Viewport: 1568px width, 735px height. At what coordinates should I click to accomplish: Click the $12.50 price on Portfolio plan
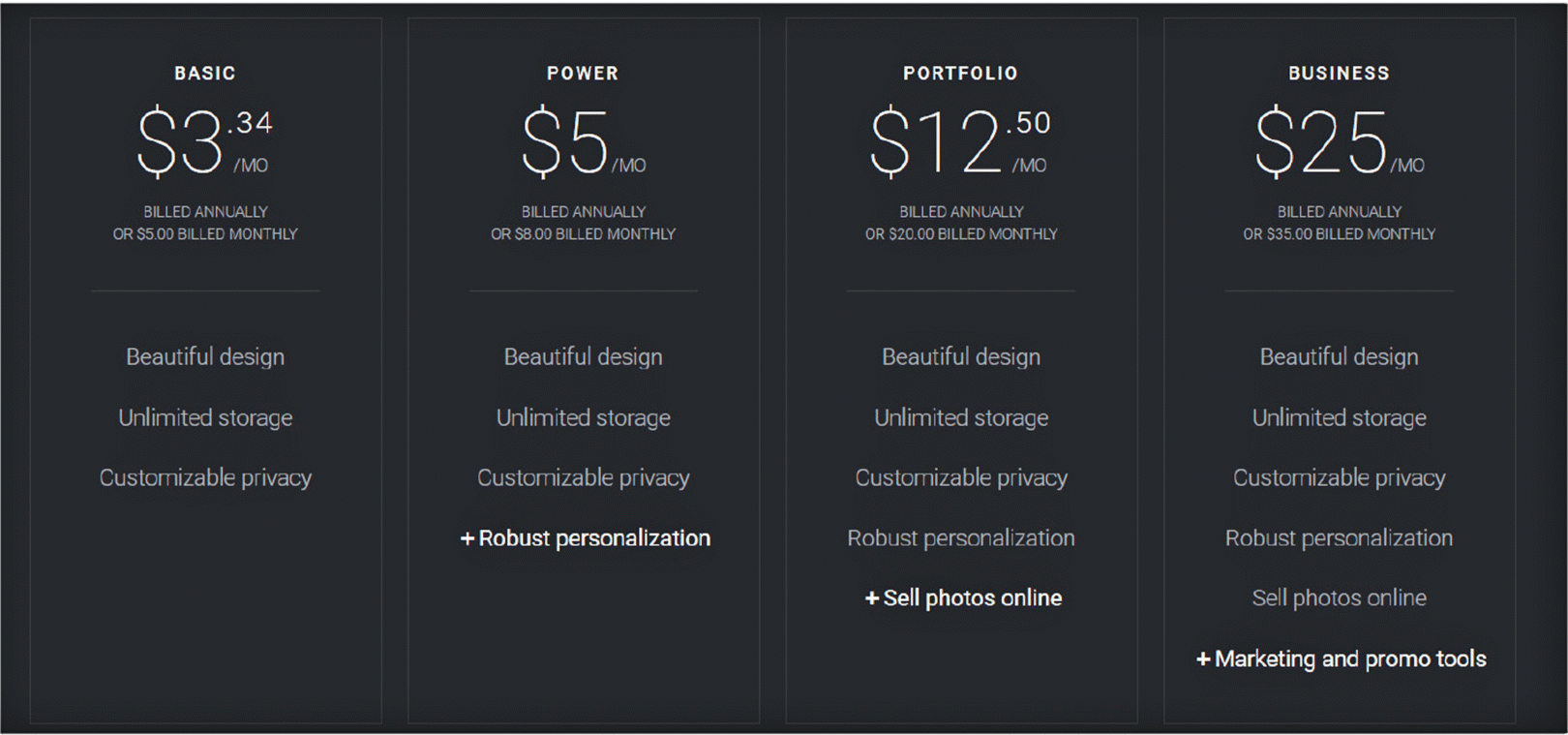point(960,136)
